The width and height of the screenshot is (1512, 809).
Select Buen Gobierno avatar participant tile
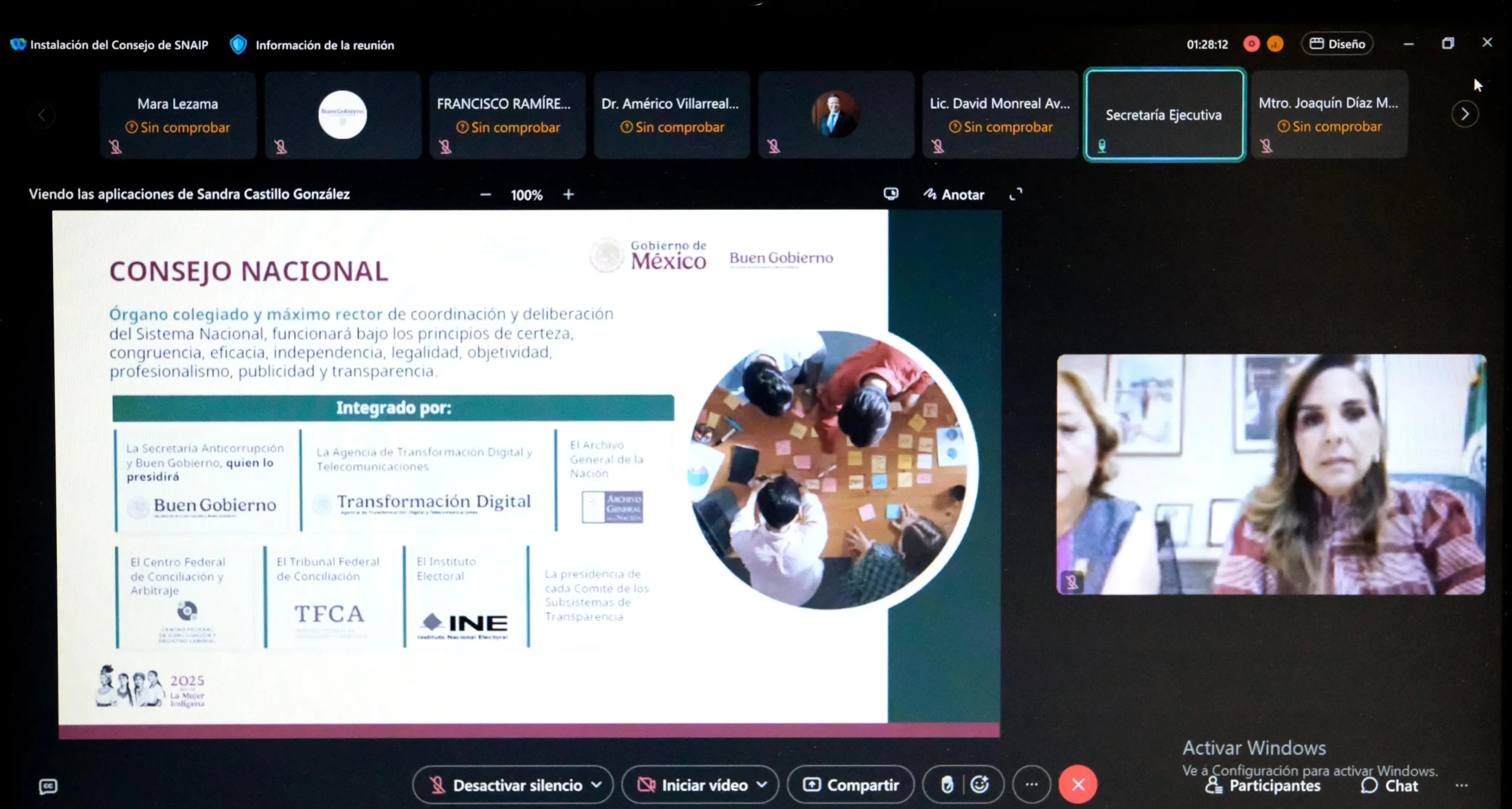pyautogui.click(x=343, y=116)
